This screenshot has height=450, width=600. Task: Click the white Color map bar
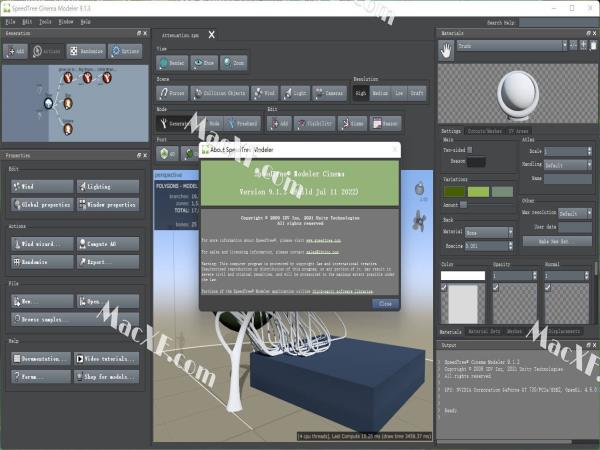[x=463, y=276]
